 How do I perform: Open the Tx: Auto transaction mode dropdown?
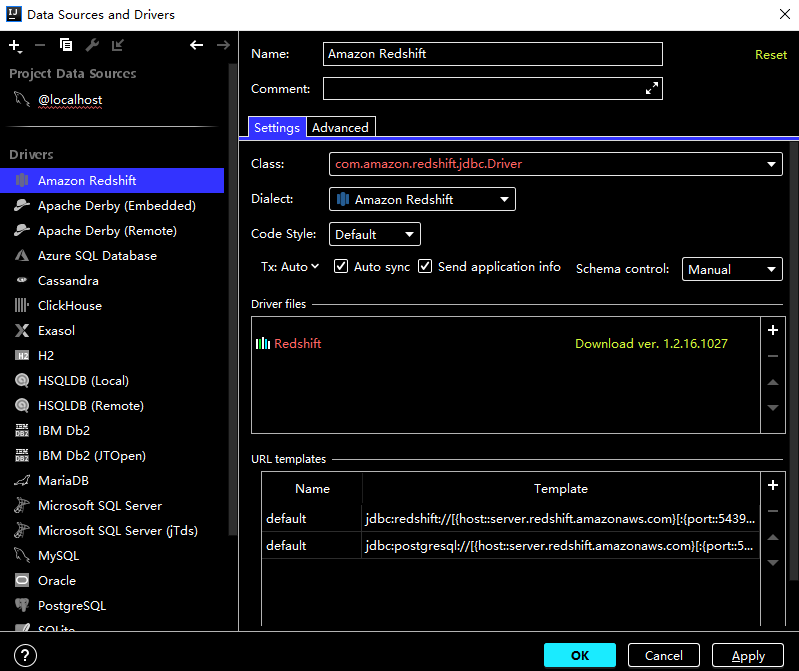click(290, 266)
